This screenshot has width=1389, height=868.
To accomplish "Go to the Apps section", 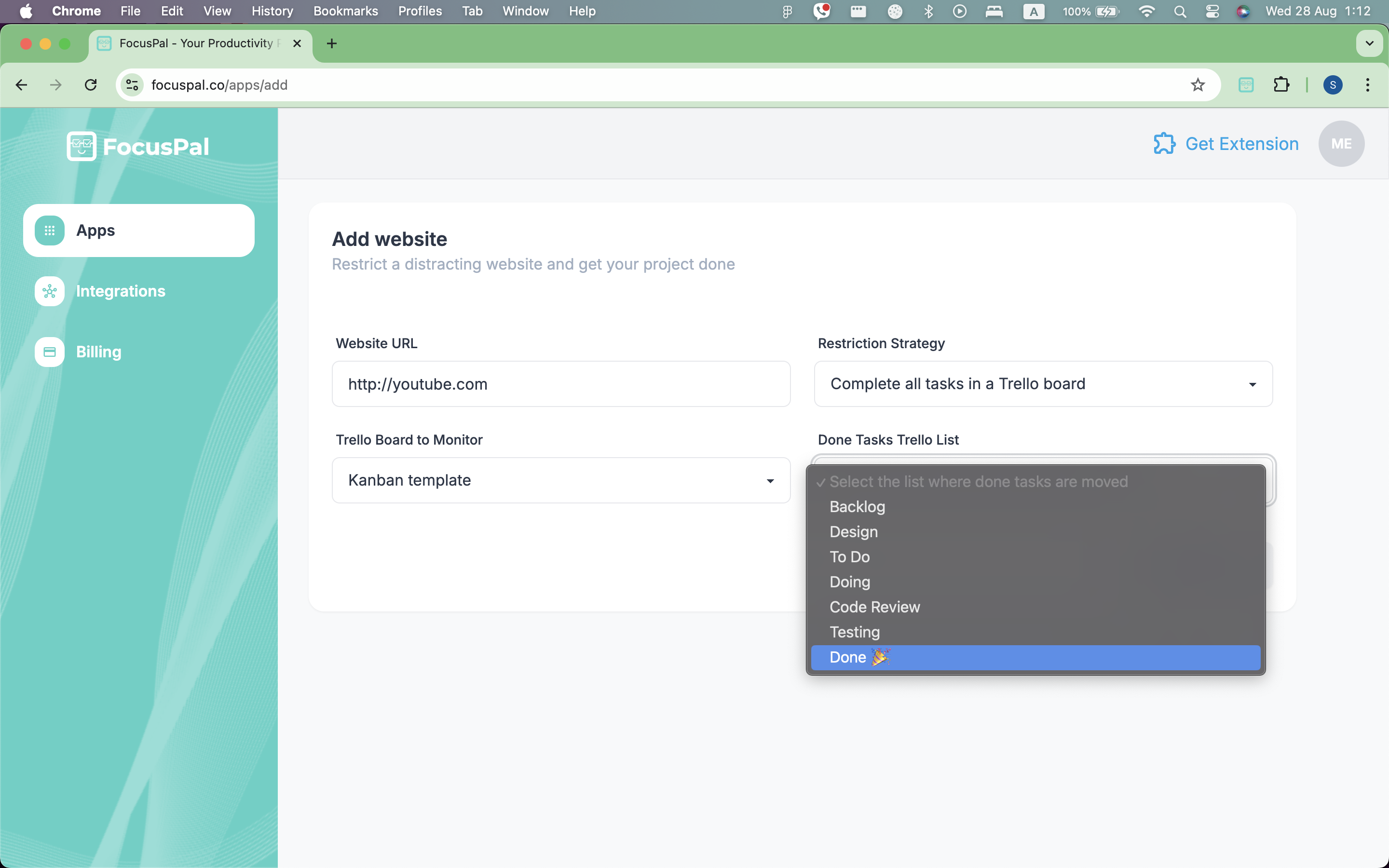I will [138, 230].
